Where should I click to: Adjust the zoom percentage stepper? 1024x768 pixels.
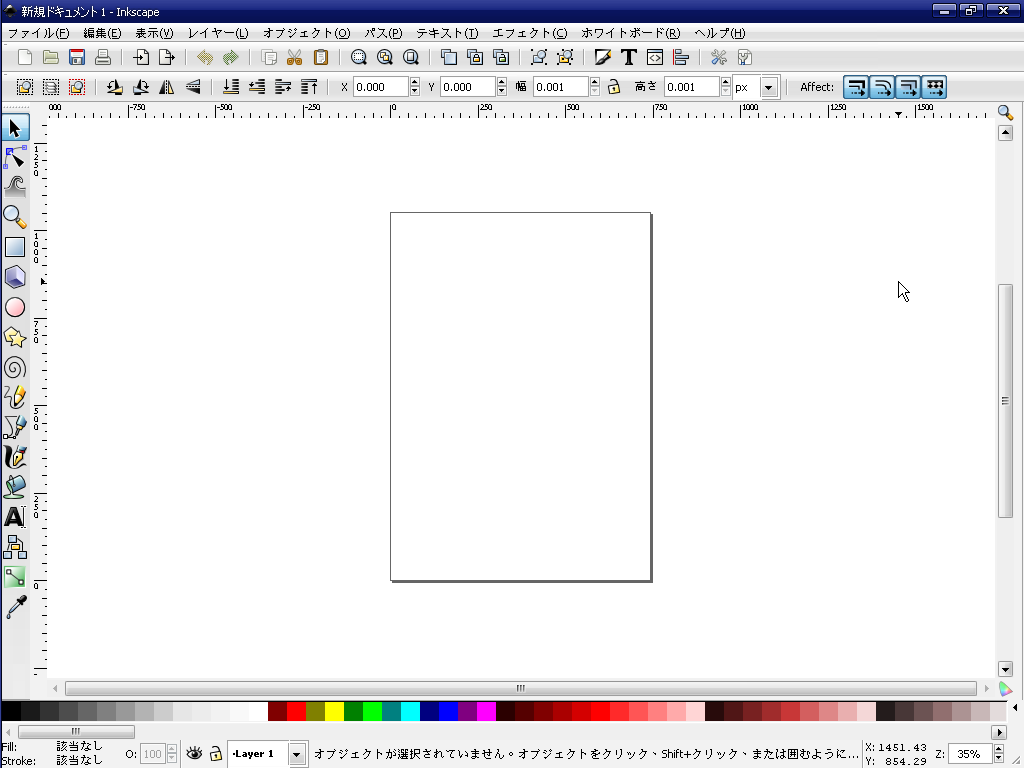pyautogui.click(x=999, y=754)
